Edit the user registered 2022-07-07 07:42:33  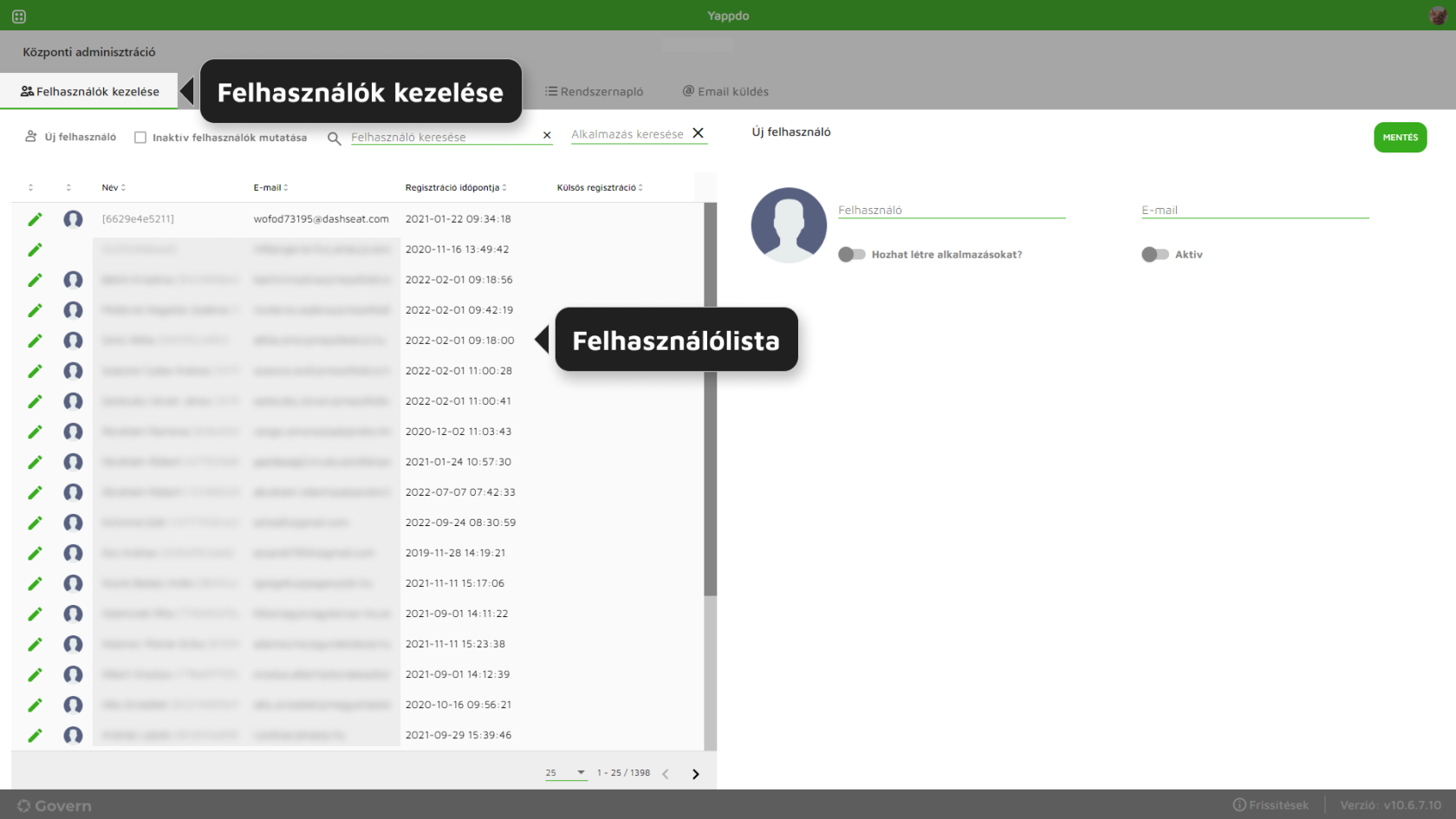pyautogui.click(x=35, y=492)
